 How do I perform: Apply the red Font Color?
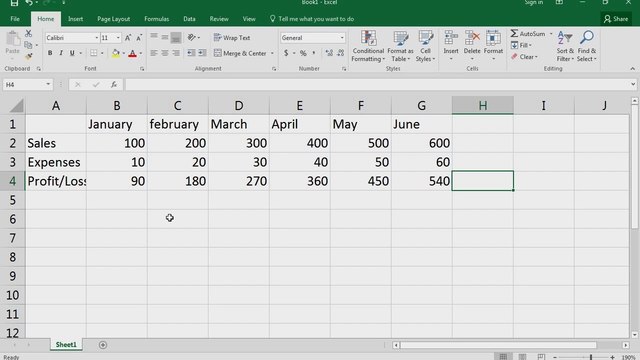(132, 53)
